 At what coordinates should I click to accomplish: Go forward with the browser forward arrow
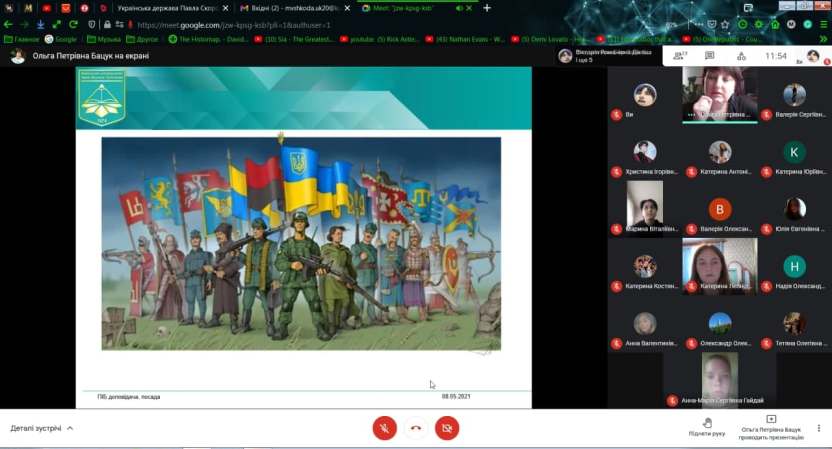click(x=24, y=24)
